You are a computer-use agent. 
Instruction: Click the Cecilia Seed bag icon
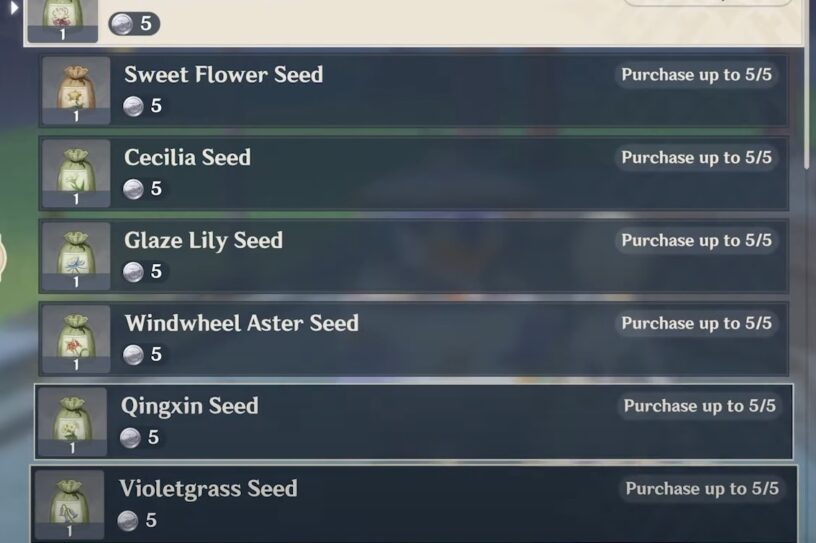tap(75, 172)
